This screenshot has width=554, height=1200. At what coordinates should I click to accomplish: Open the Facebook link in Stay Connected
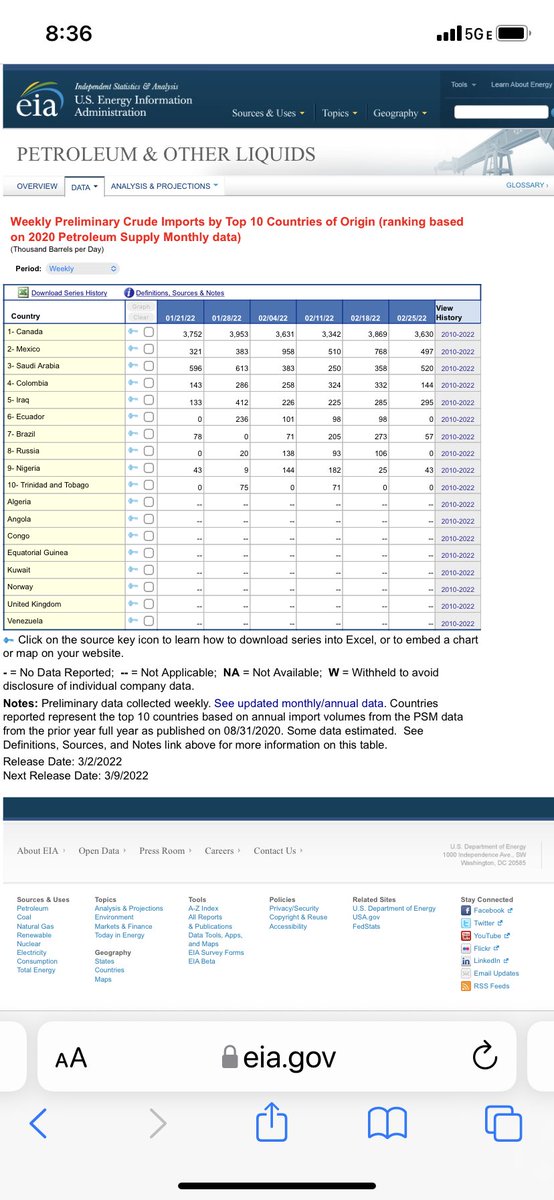[485, 910]
